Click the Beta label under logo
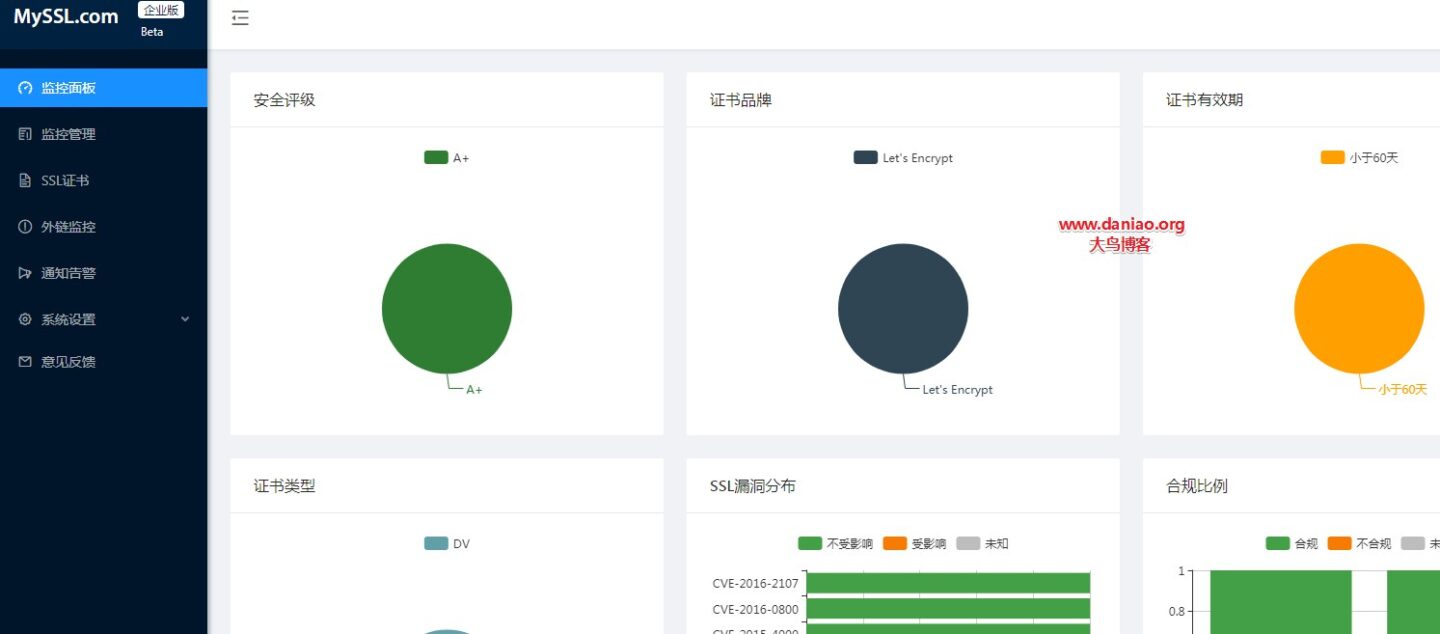Image resolution: width=1440 pixels, height=634 pixels. [152, 32]
